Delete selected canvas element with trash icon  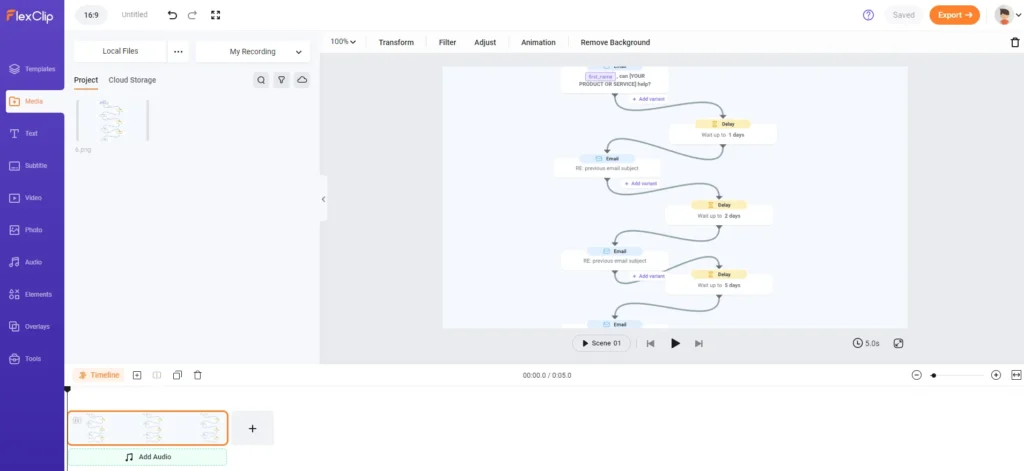1014,42
